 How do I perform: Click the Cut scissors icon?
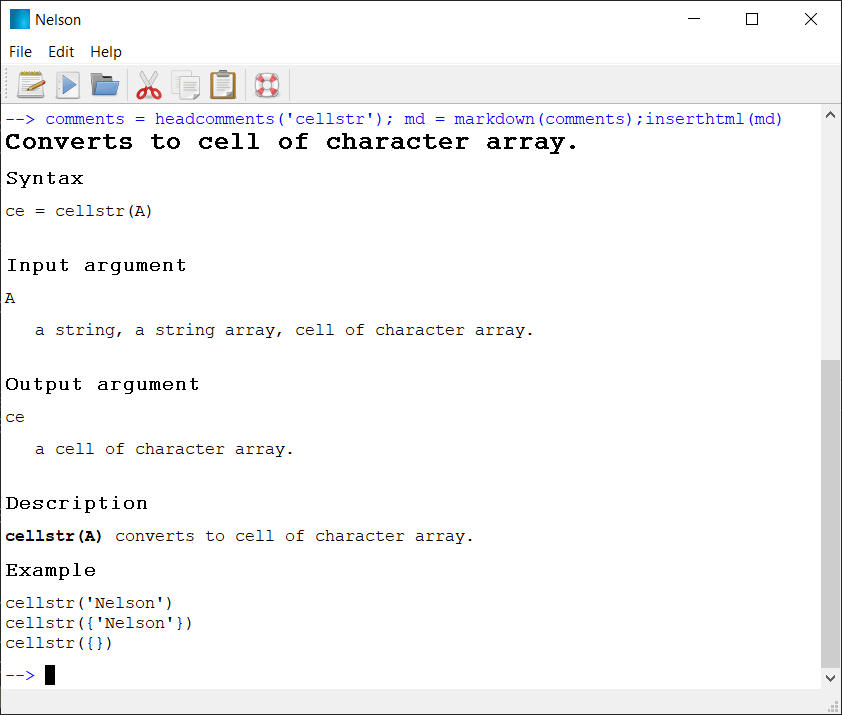pos(149,85)
